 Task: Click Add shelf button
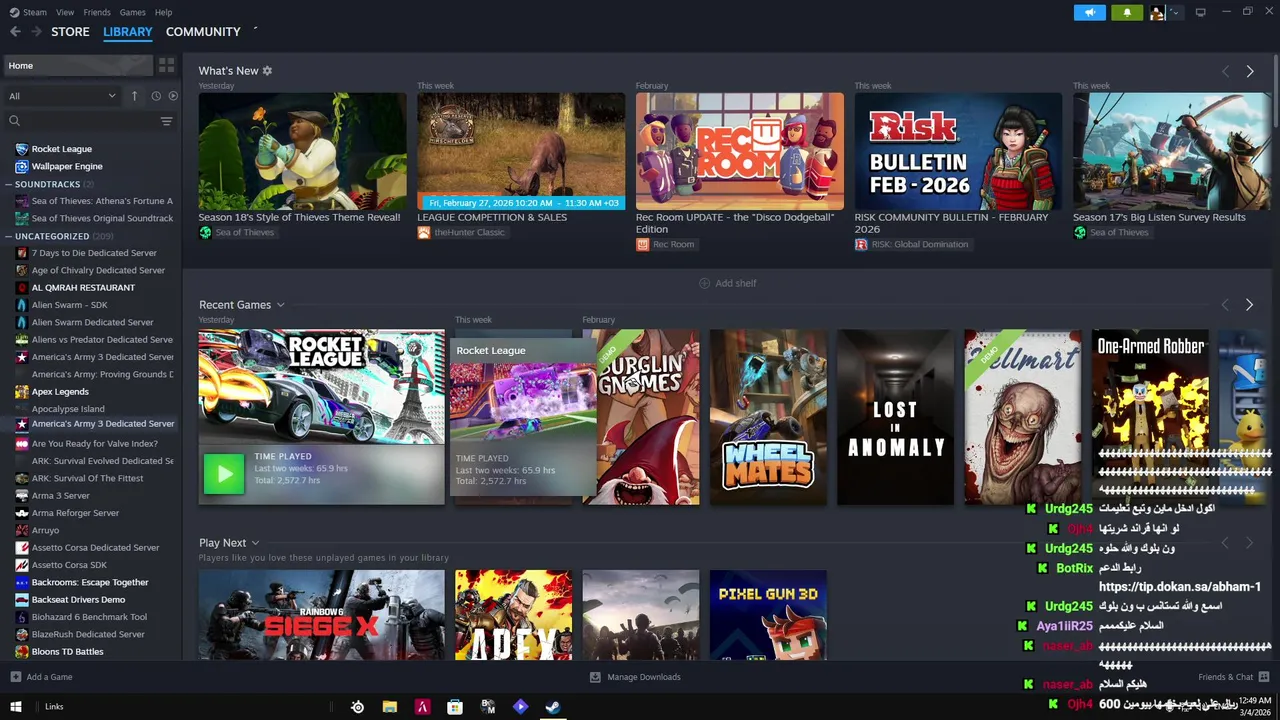727,283
